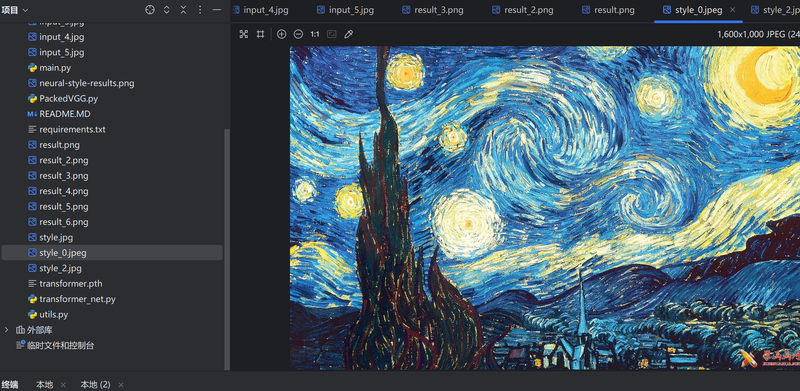Open transformer_net.py file

(x=78, y=299)
